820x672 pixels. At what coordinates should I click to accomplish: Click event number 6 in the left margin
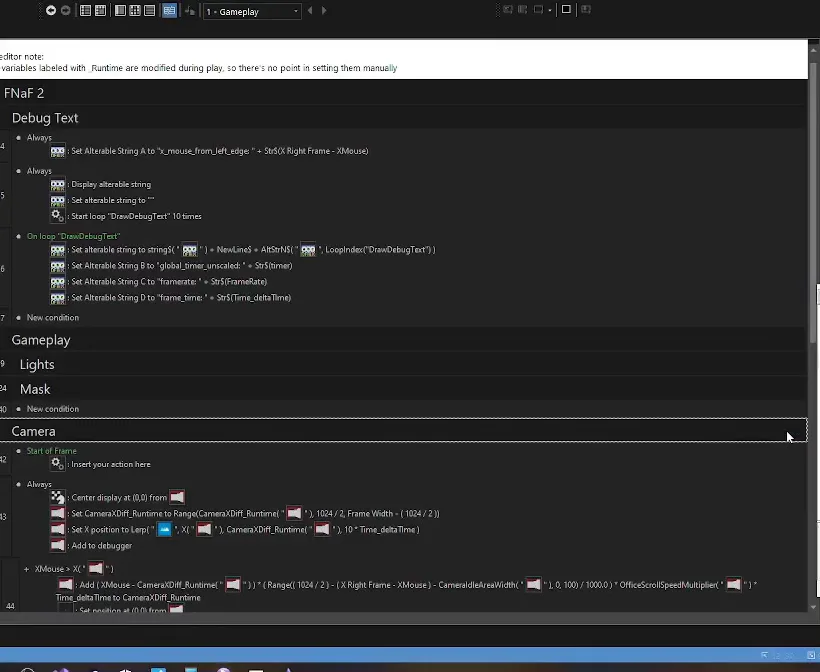[x=3, y=269]
